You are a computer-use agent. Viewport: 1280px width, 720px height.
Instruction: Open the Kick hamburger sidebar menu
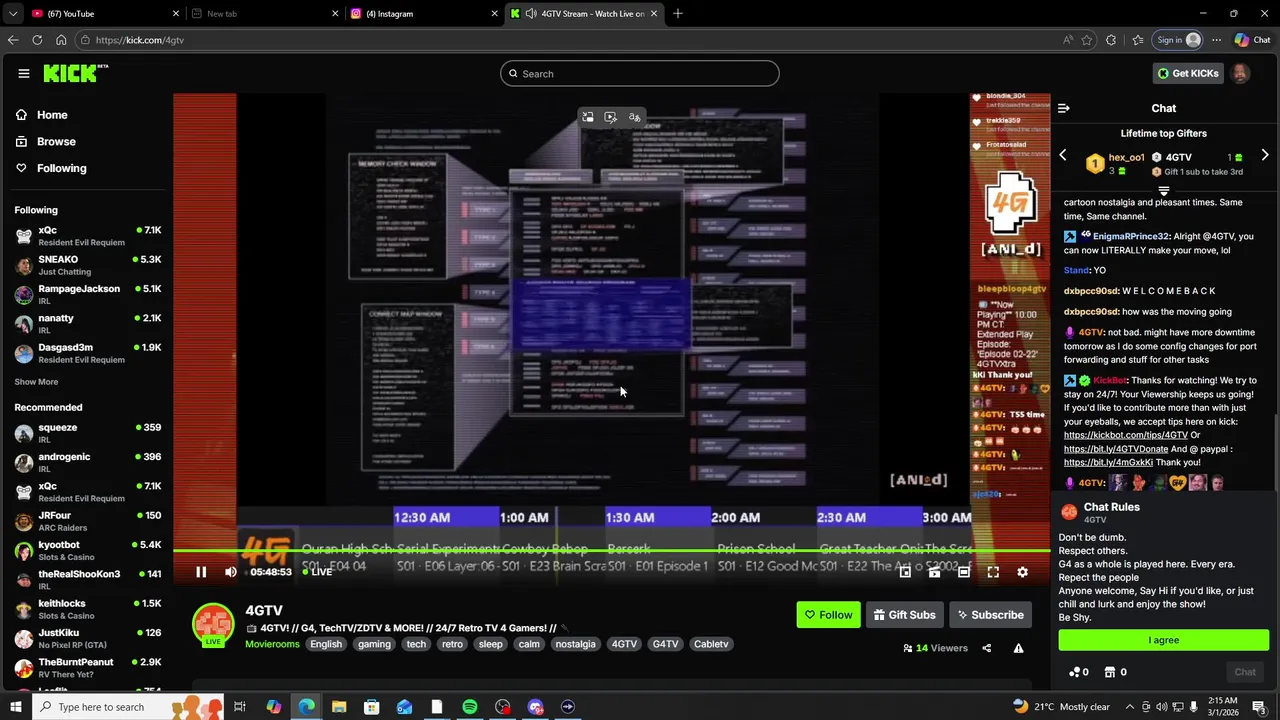click(24, 73)
